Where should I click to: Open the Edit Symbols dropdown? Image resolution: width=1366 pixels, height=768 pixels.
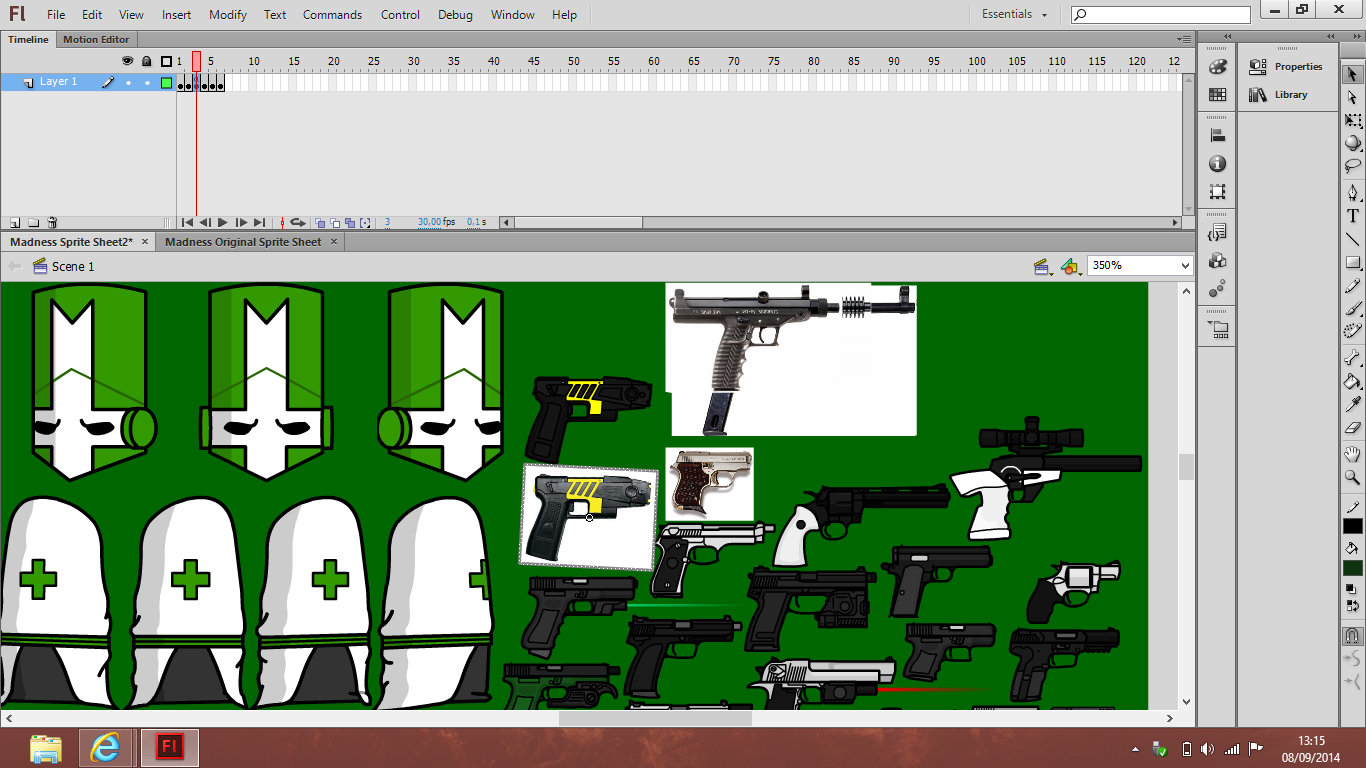point(1070,267)
